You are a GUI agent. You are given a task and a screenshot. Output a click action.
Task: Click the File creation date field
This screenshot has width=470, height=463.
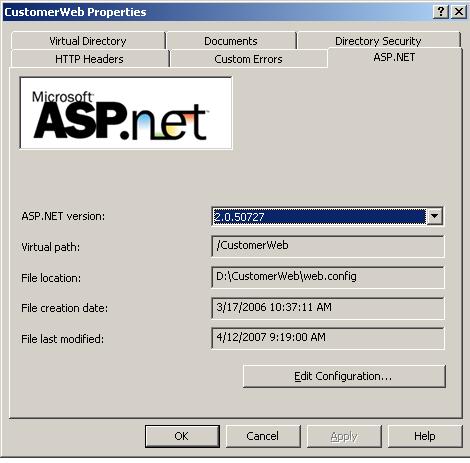pos(328,308)
